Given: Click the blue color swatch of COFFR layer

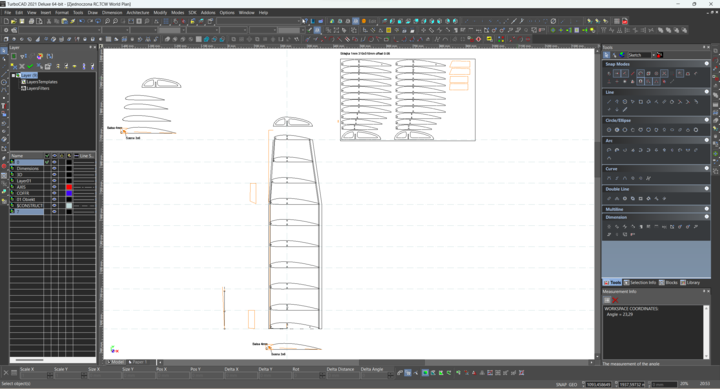Looking at the screenshot, I should click(69, 193).
